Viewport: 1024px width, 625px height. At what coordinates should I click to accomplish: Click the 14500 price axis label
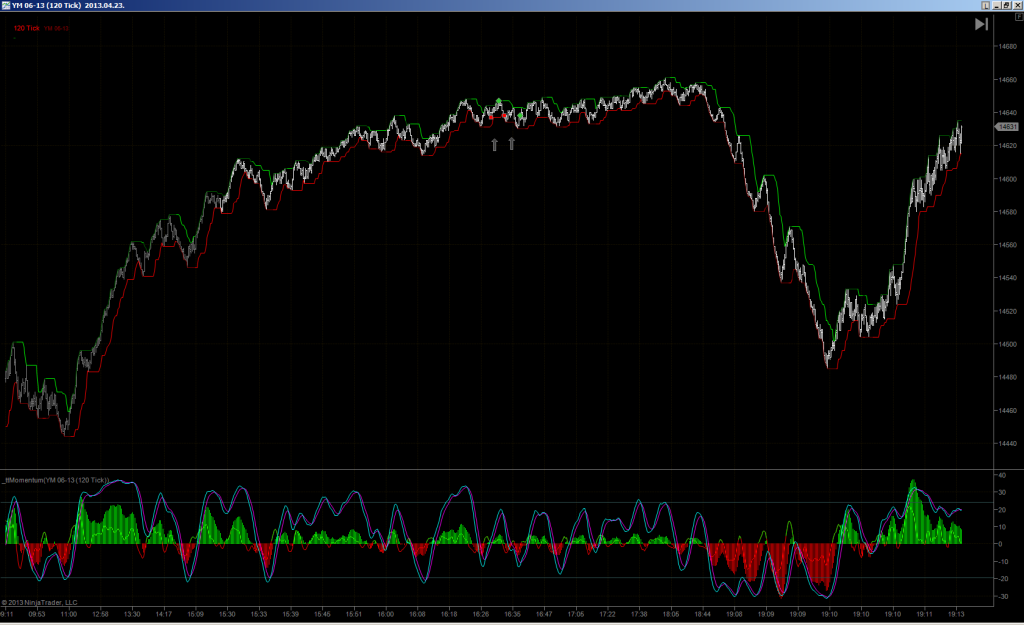1007,344
